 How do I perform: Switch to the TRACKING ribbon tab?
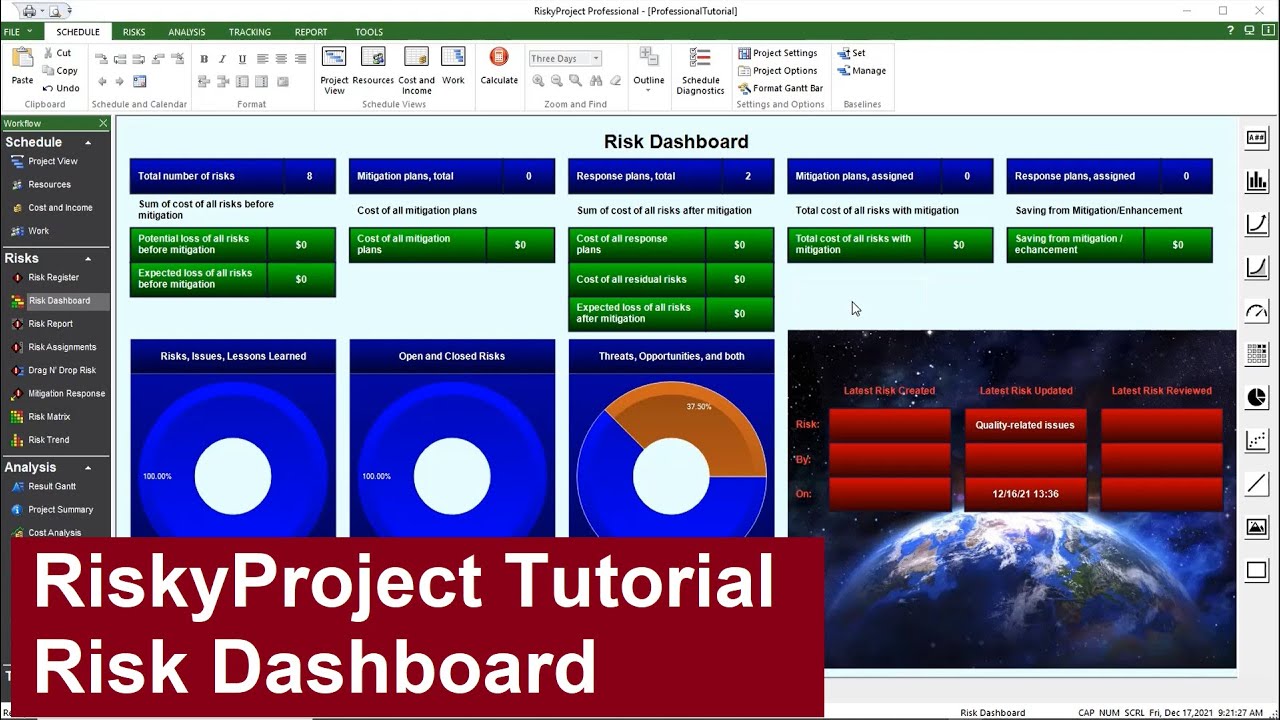(x=250, y=32)
